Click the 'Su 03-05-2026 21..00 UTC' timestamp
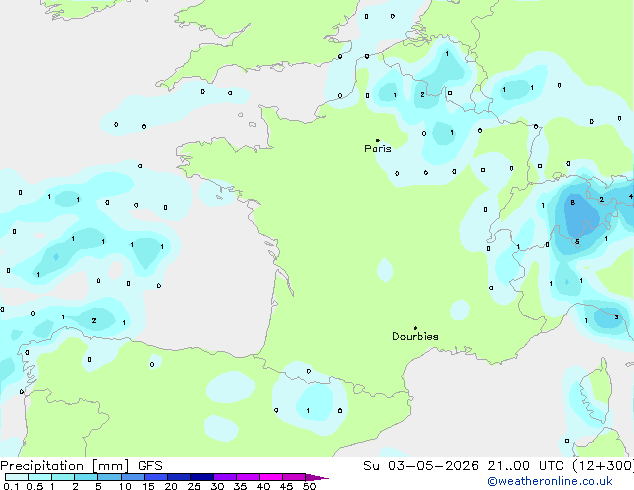The width and height of the screenshot is (634, 490). [463, 466]
